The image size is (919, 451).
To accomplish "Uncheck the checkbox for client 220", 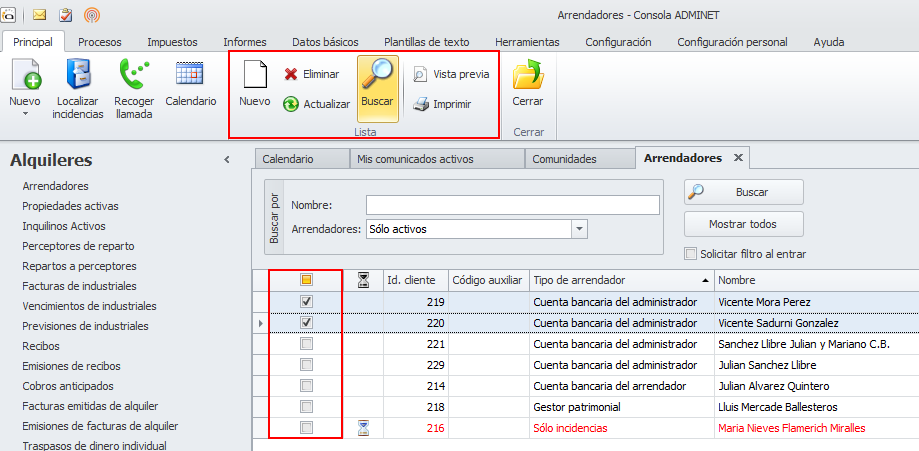I will 306,323.
